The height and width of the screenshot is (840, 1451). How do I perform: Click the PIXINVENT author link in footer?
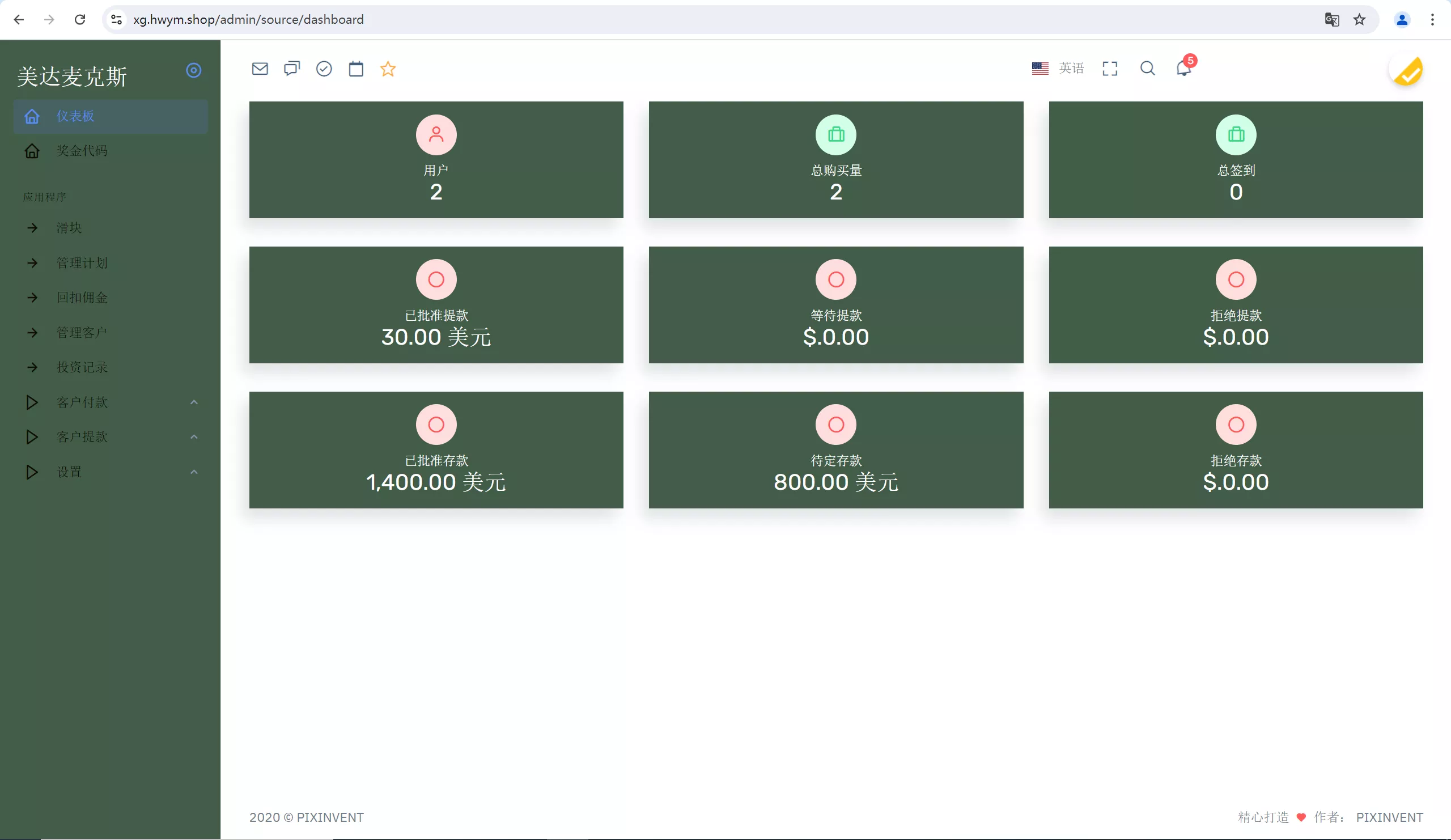click(x=1389, y=817)
